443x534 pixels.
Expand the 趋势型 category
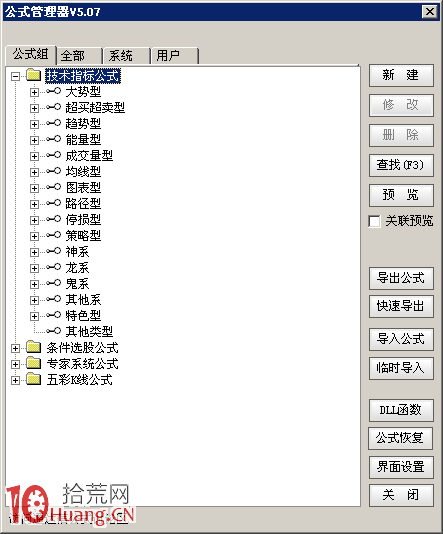coord(34,124)
